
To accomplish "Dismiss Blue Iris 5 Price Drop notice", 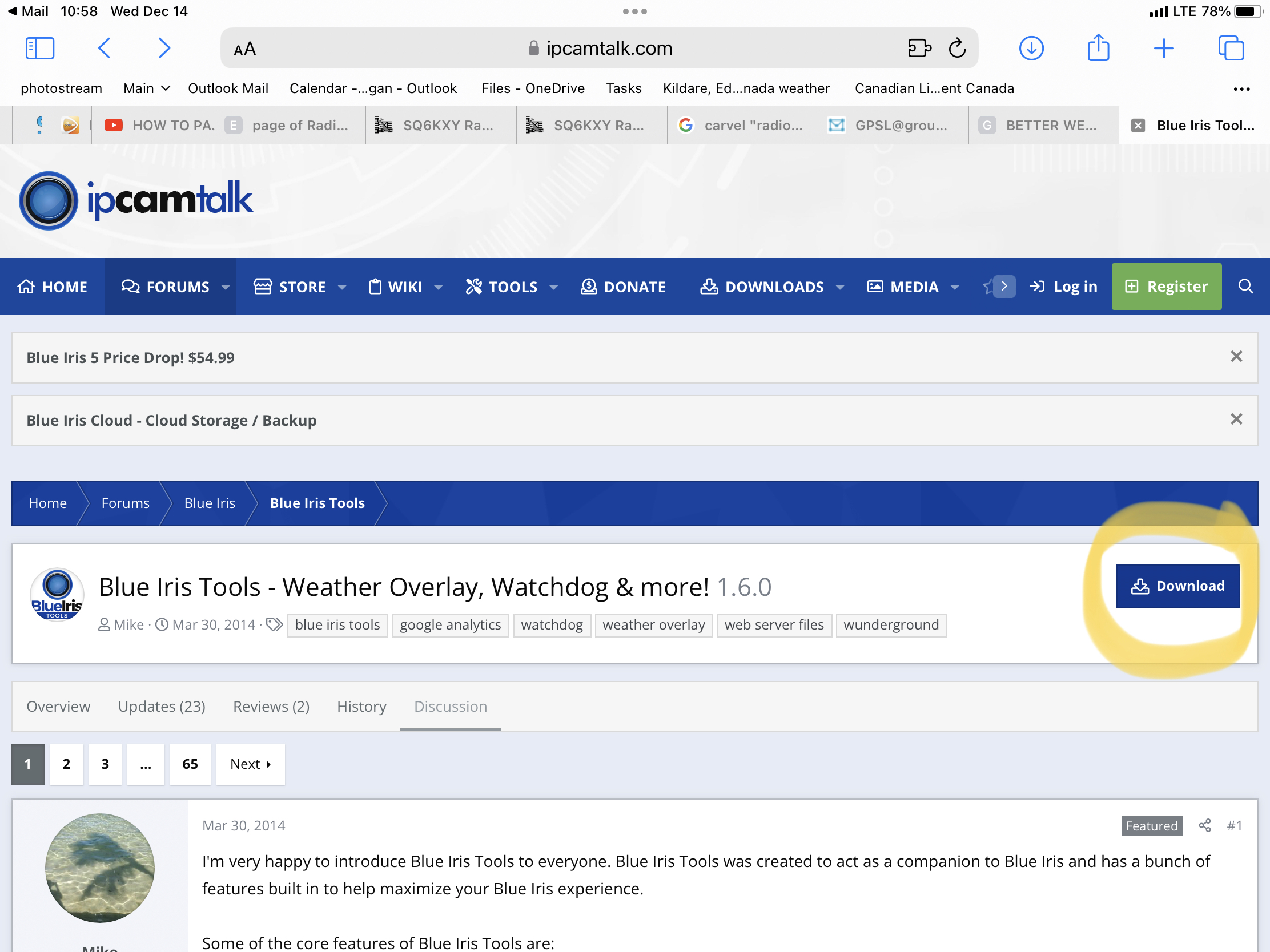I will (x=1236, y=357).
